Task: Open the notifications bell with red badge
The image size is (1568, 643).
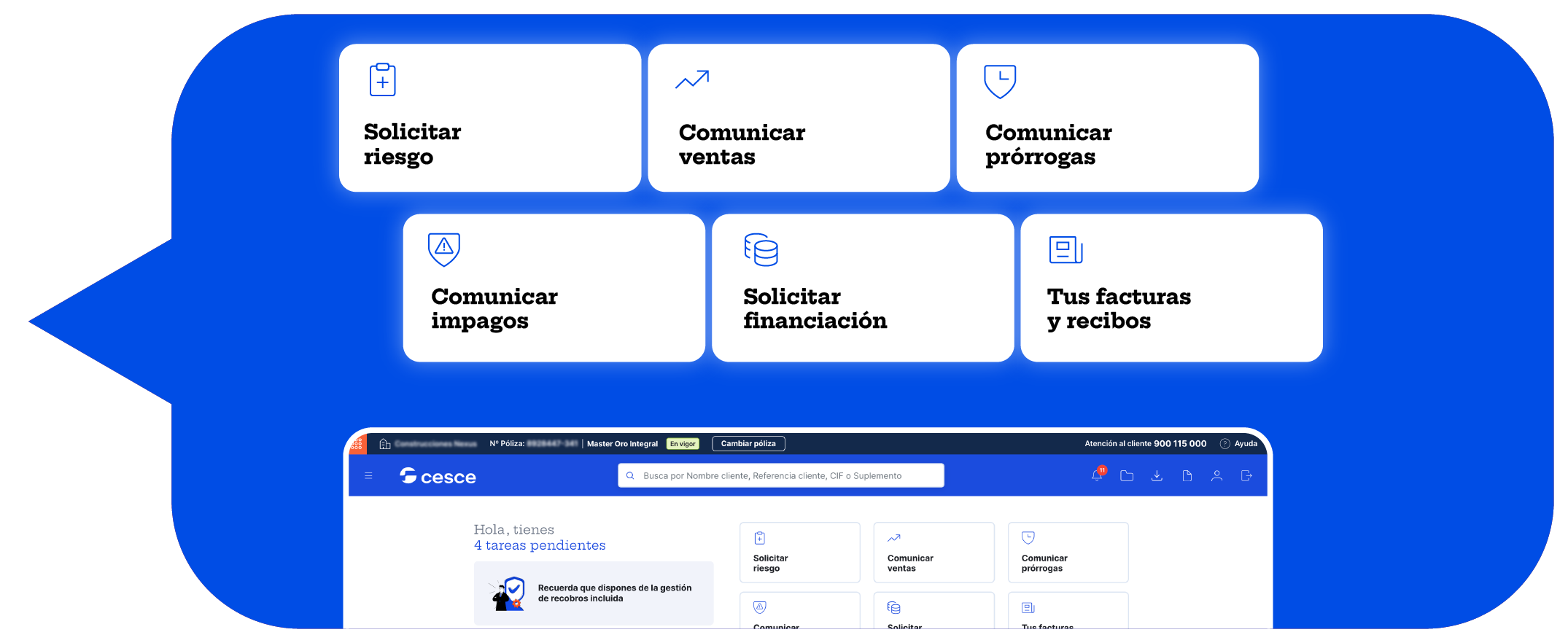Action: point(1097,475)
